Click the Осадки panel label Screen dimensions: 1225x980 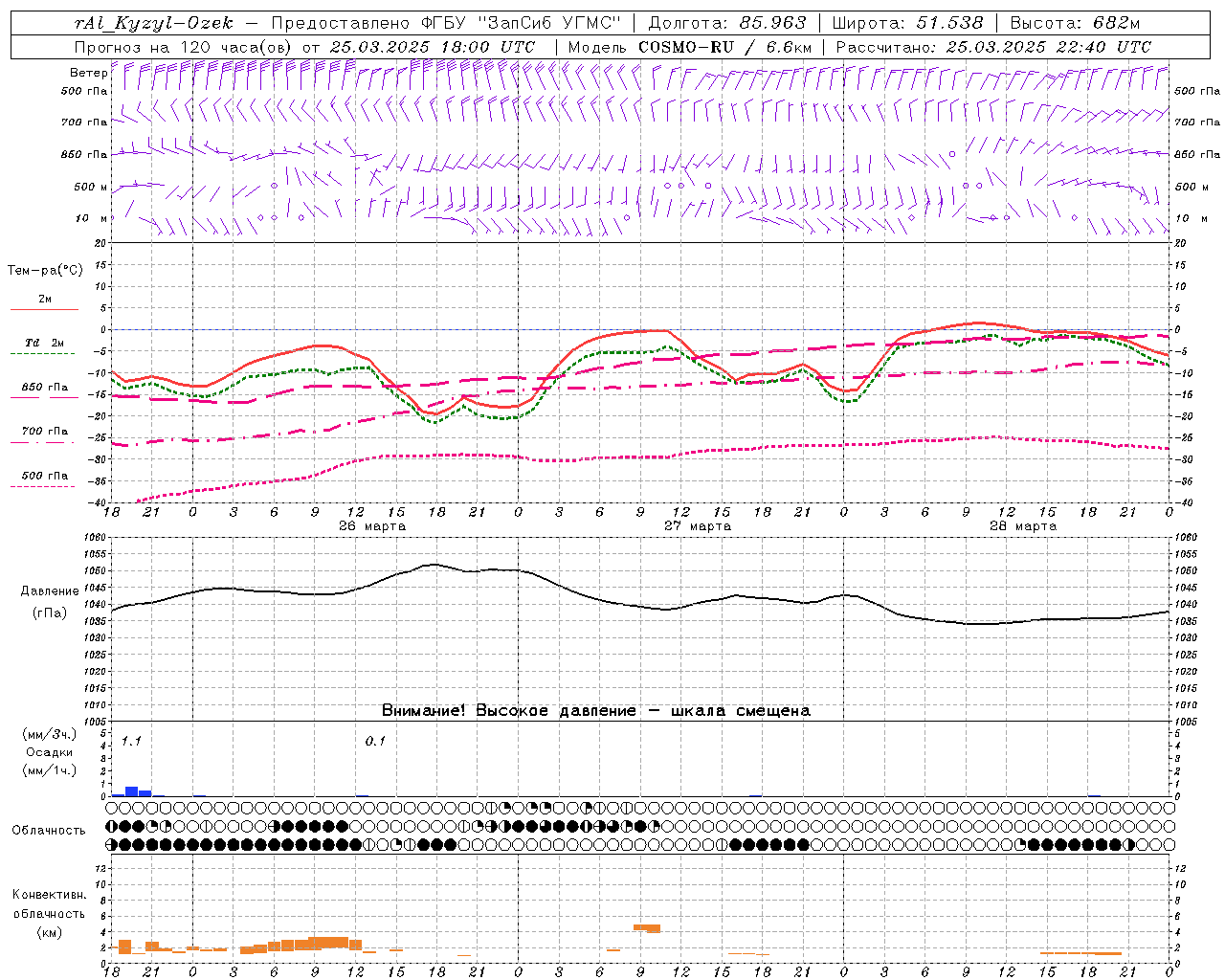[x=50, y=752]
